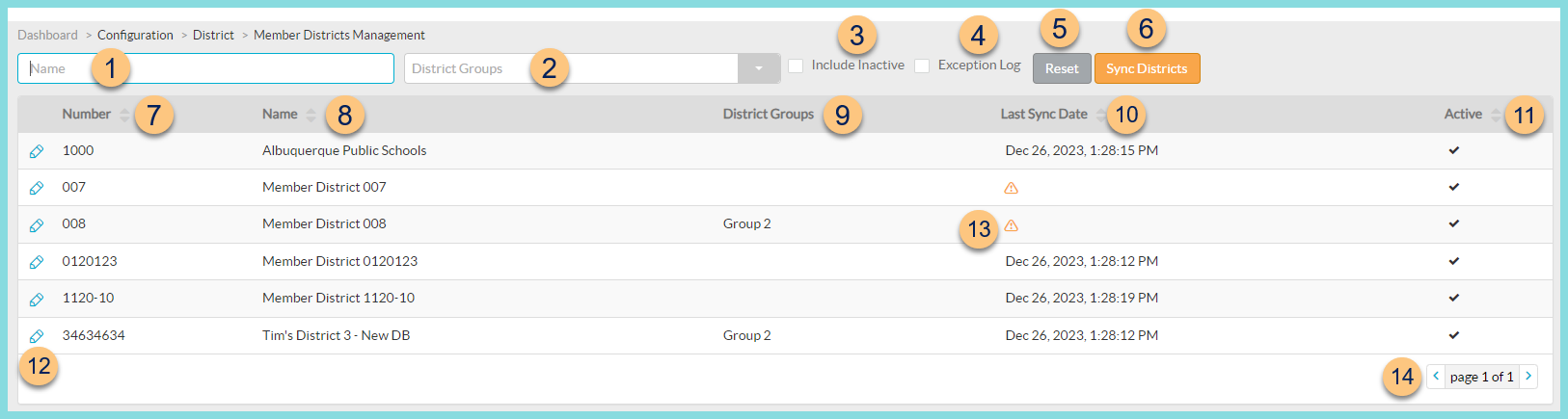1568x419 pixels.
Task: Click sync date Dec 26, 2023, 1:28:15 PM
Action: coord(1082,150)
